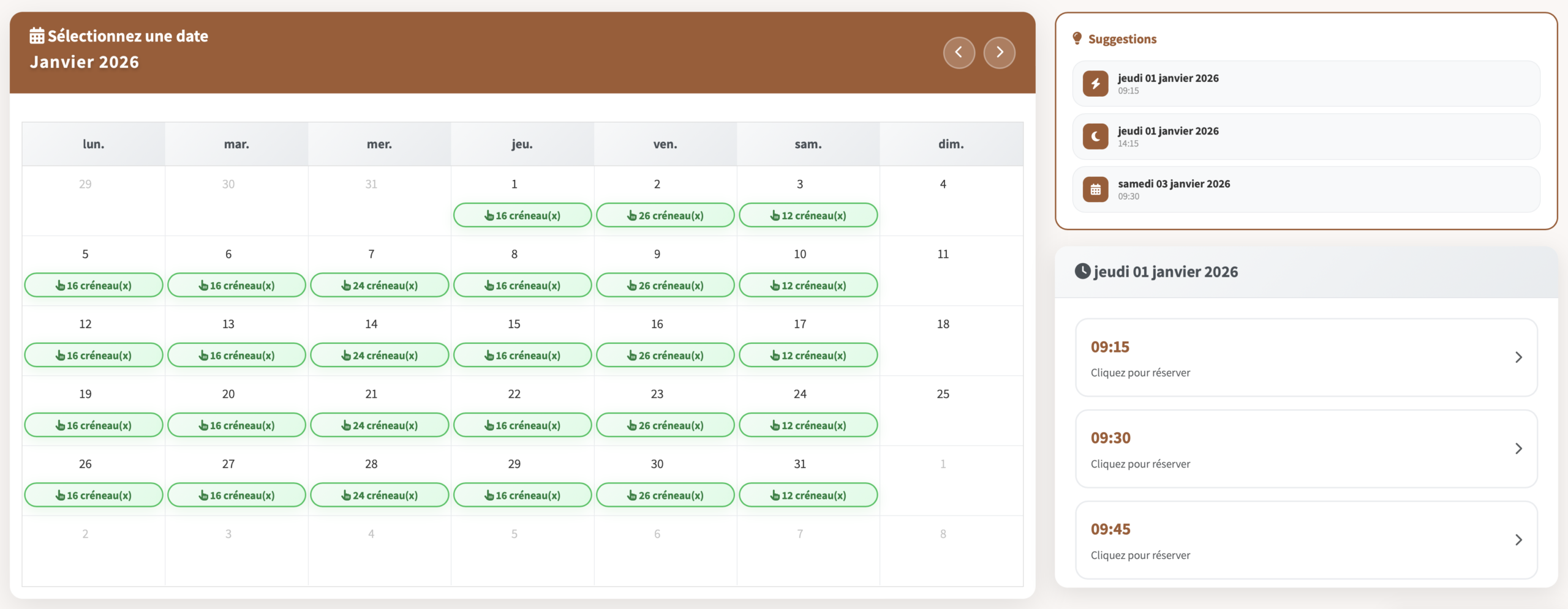Select 16 créneau(x) on January 1
Viewport: 1568px width, 609px height.
(522, 215)
